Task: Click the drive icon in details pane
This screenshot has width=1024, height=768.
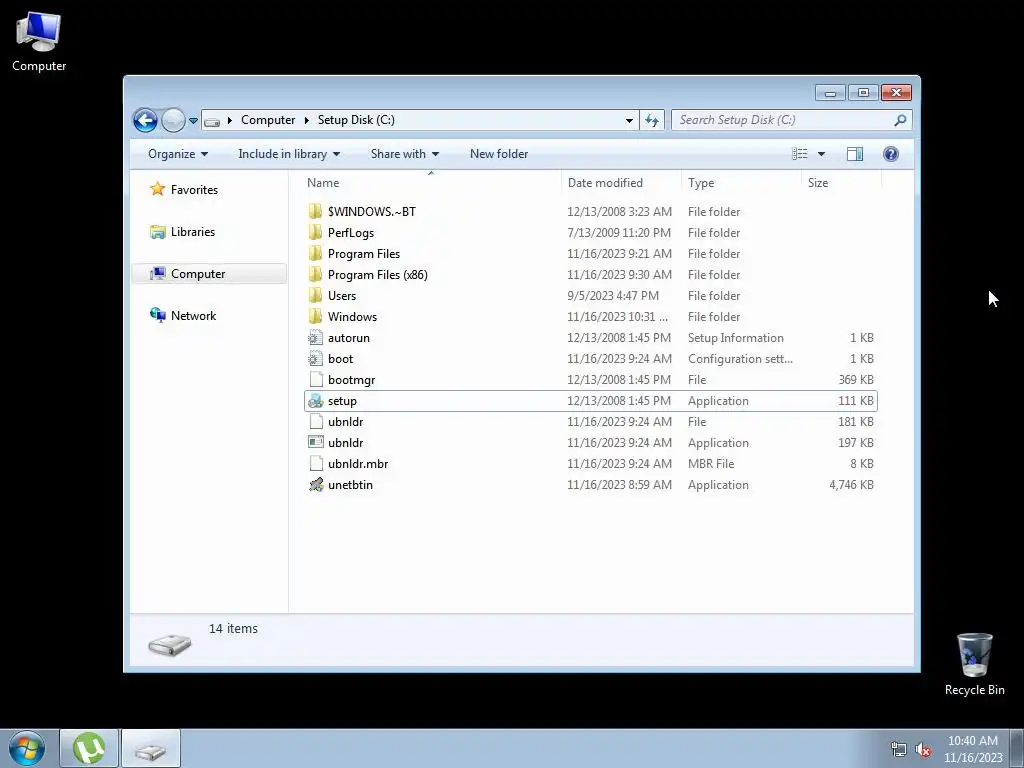Action: [x=169, y=644]
